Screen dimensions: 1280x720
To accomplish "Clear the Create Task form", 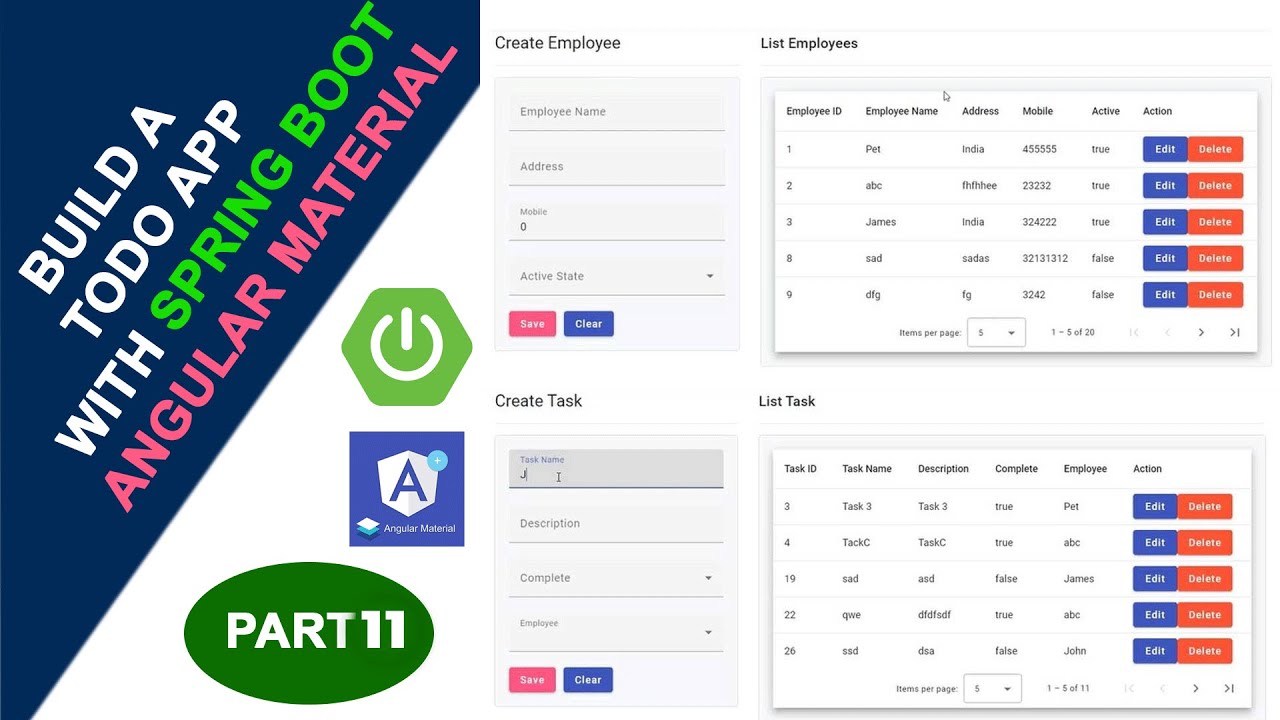I will click(x=588, y=680).
